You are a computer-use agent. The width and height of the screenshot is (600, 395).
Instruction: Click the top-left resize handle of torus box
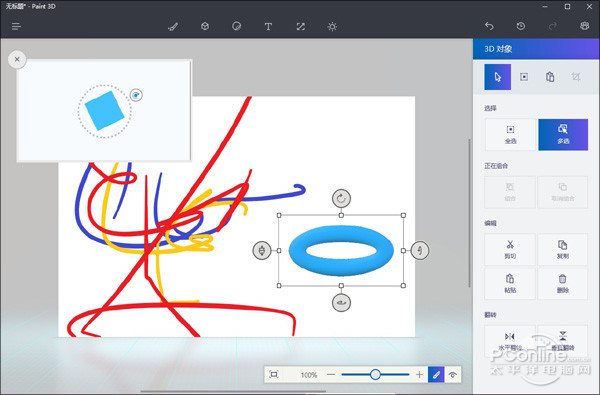pyautogui.click(x=279, y=215)
